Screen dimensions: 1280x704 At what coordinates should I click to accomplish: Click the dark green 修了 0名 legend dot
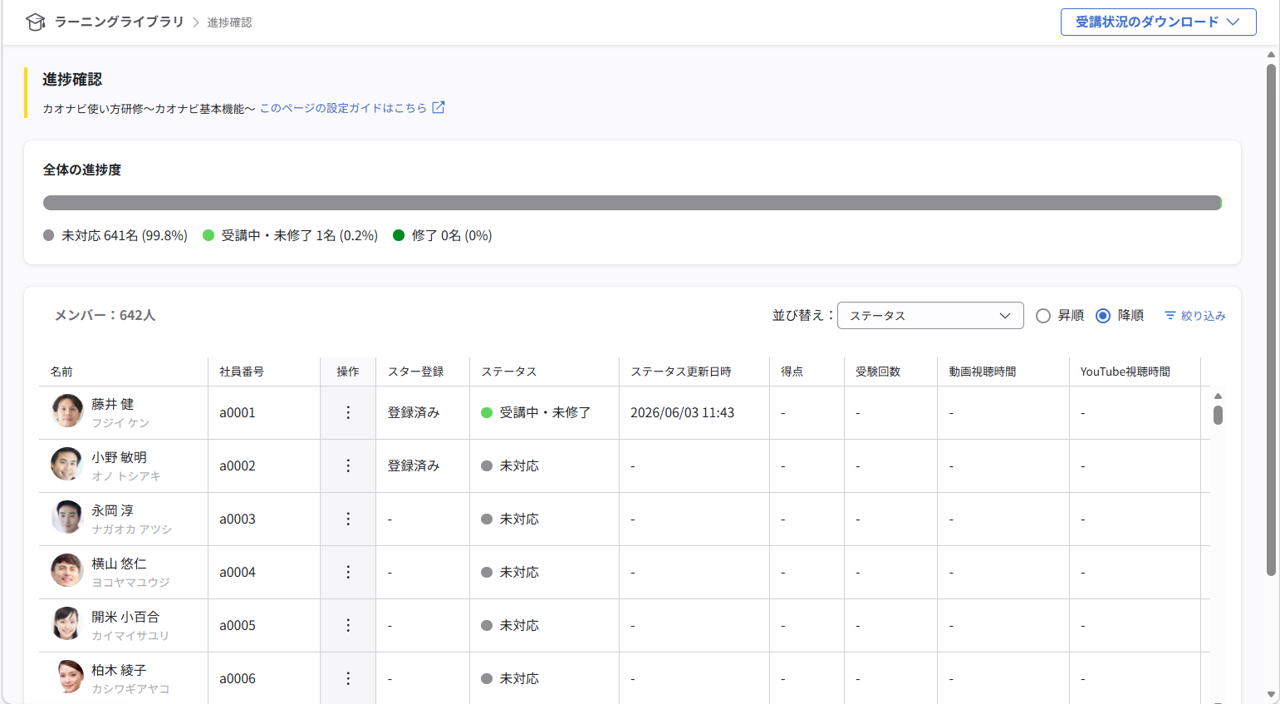tap(399, 236)
